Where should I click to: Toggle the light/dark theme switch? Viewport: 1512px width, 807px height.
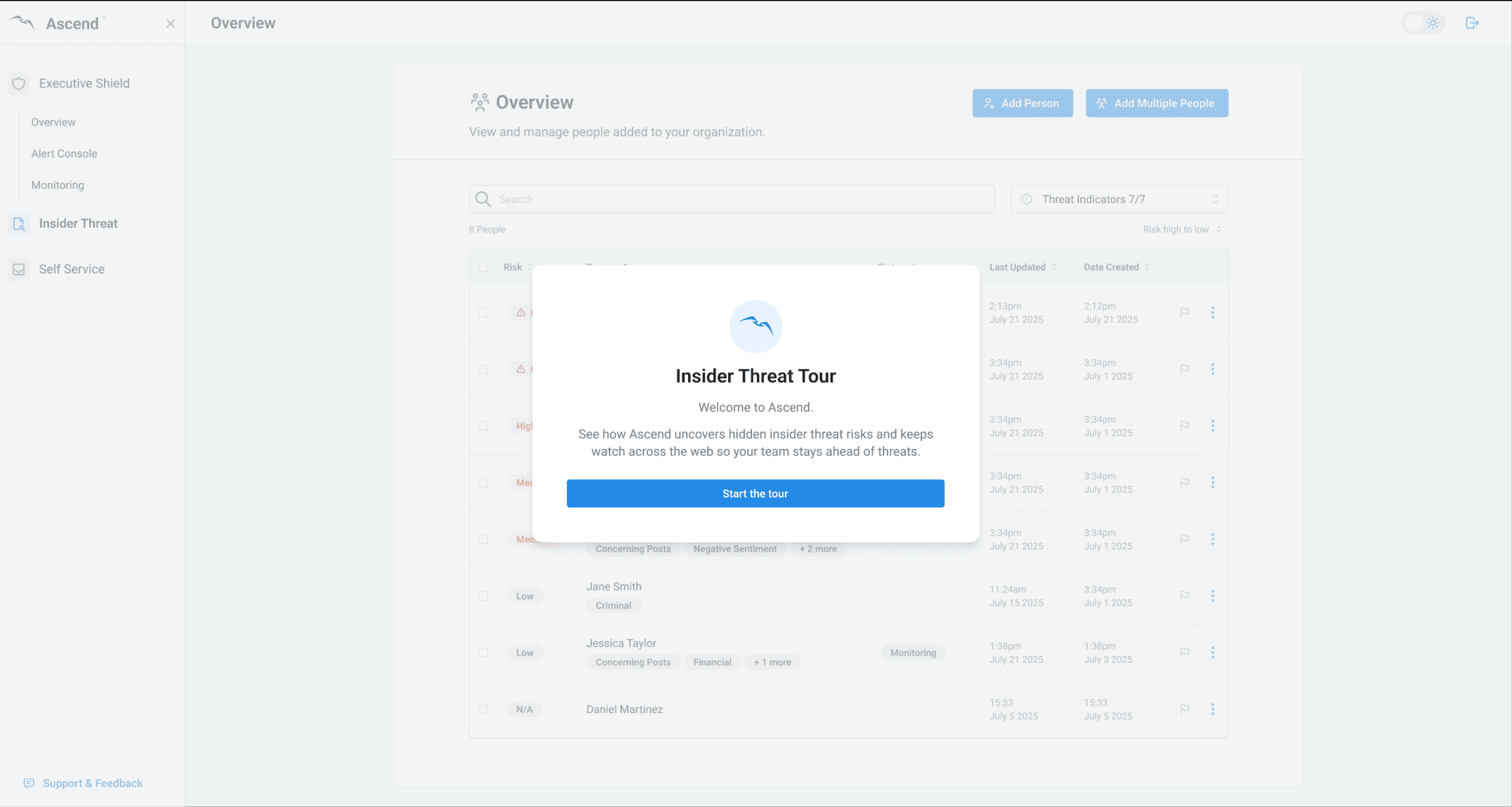(x=1423, y=23)
